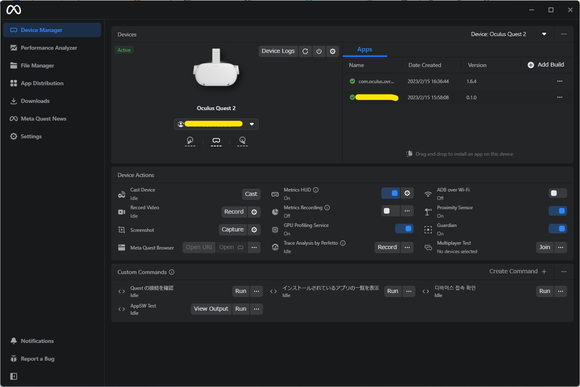Go to File Manager
Viewport: 580px width, 387px height.
(37, 65)
